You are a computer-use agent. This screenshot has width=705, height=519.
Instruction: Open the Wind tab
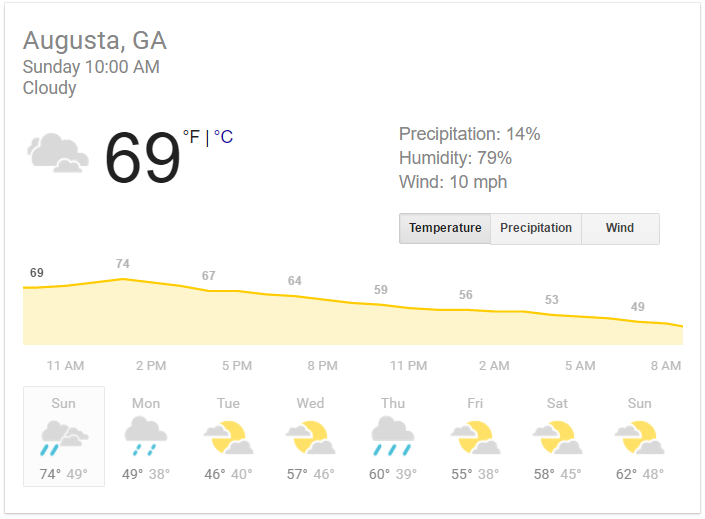click(x=620, y=228)
